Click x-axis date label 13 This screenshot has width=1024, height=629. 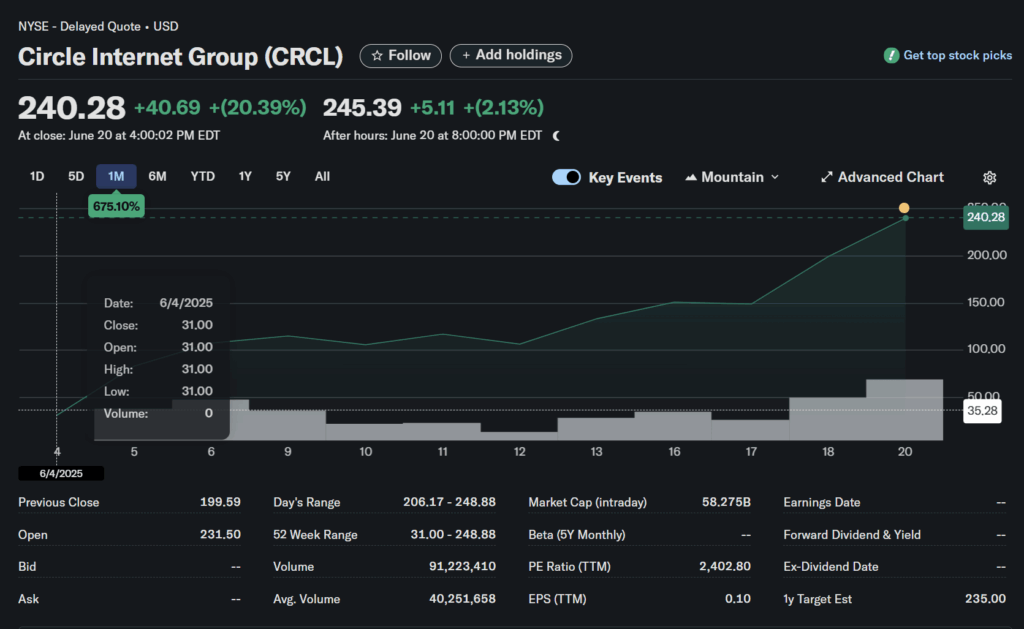[x=596, y=451]
